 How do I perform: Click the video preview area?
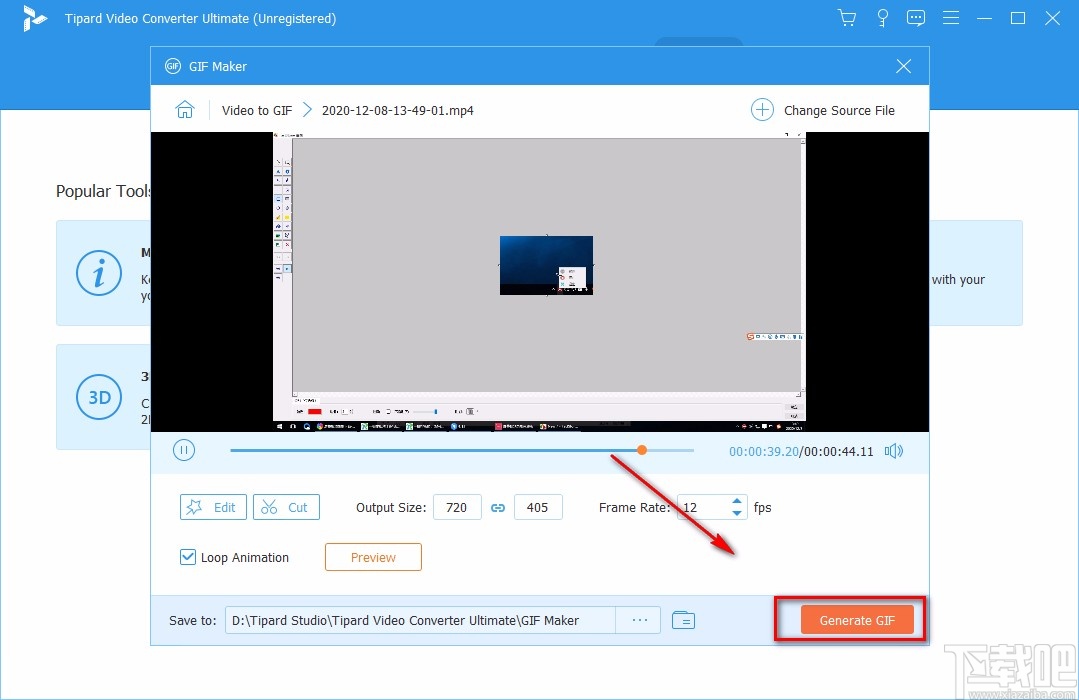[540, 282]
